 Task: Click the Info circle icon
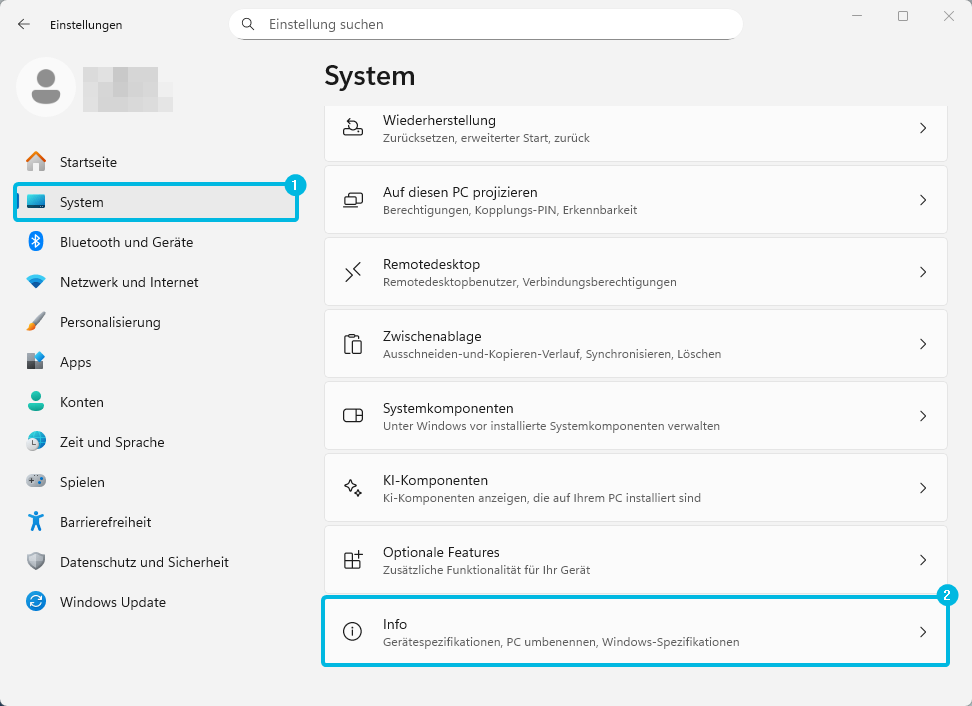tap(353, 632)
